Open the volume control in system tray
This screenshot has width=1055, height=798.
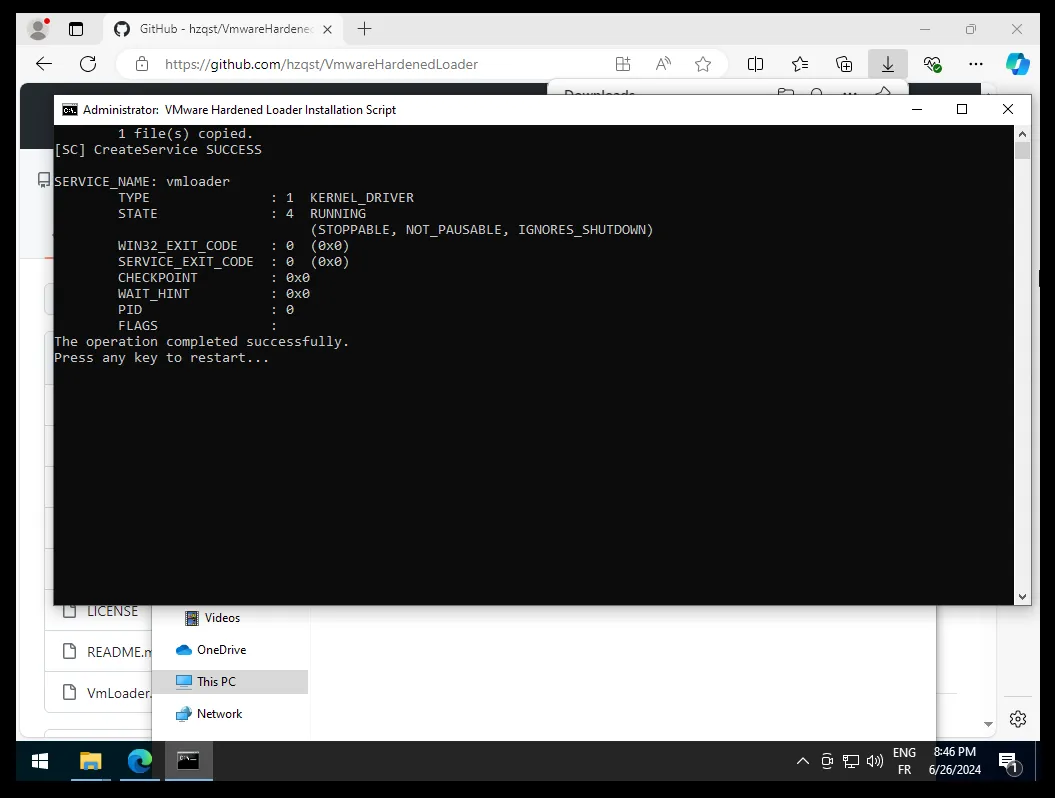tap(875, 762)
